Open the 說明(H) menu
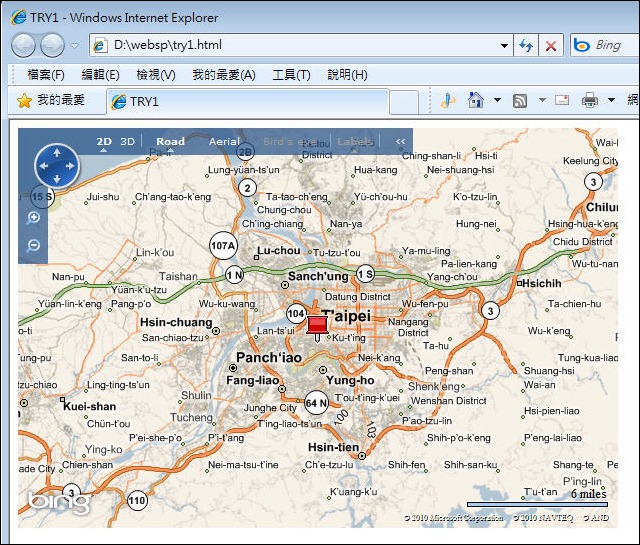 (x=347, y=75)
